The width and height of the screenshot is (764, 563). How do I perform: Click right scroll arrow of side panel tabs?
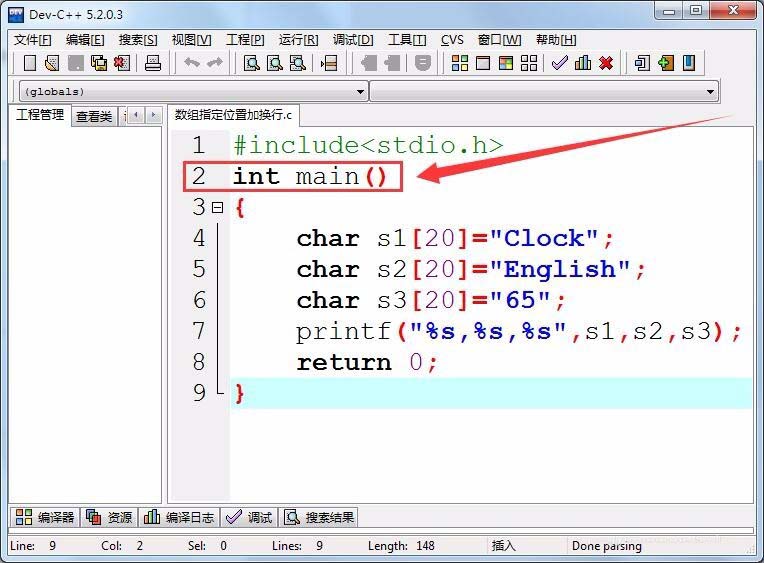point(153,116)
